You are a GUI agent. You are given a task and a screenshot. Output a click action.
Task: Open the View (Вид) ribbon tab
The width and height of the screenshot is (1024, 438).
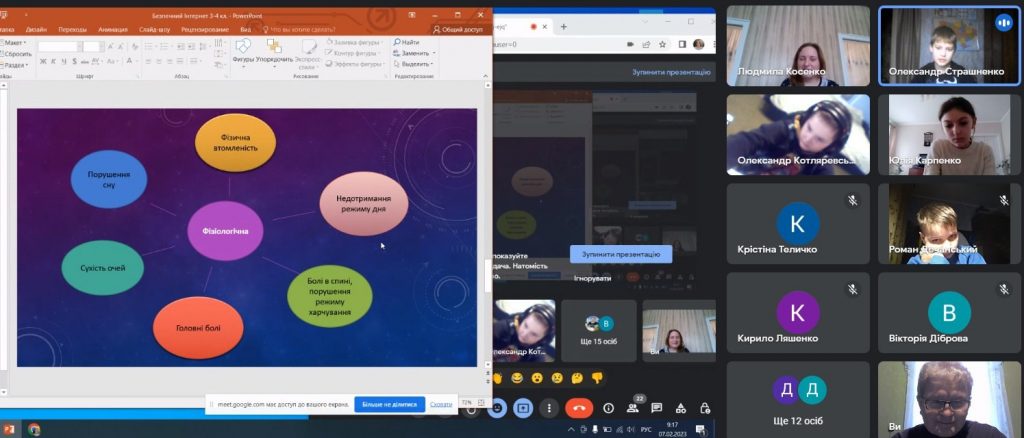point(245,29)
